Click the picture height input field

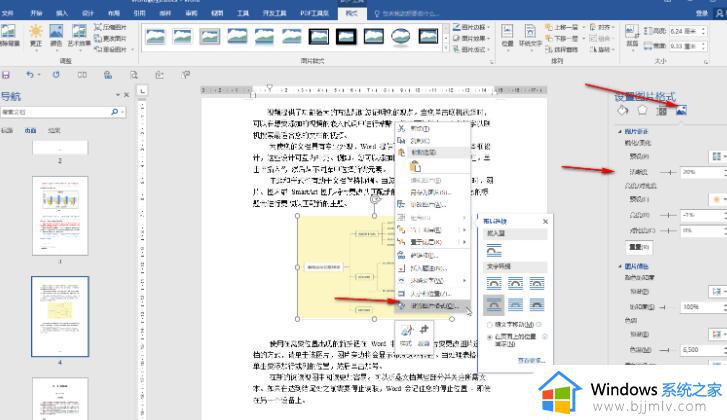click(688, 31)
